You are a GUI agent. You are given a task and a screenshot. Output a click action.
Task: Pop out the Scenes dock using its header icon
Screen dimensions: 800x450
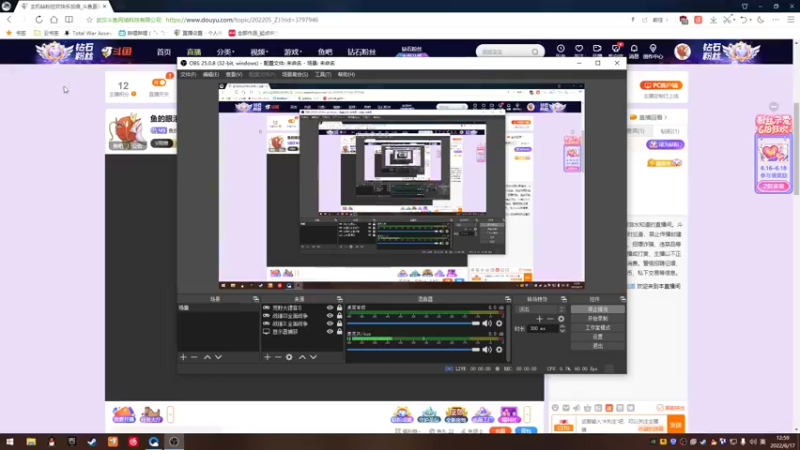[256, 299]
